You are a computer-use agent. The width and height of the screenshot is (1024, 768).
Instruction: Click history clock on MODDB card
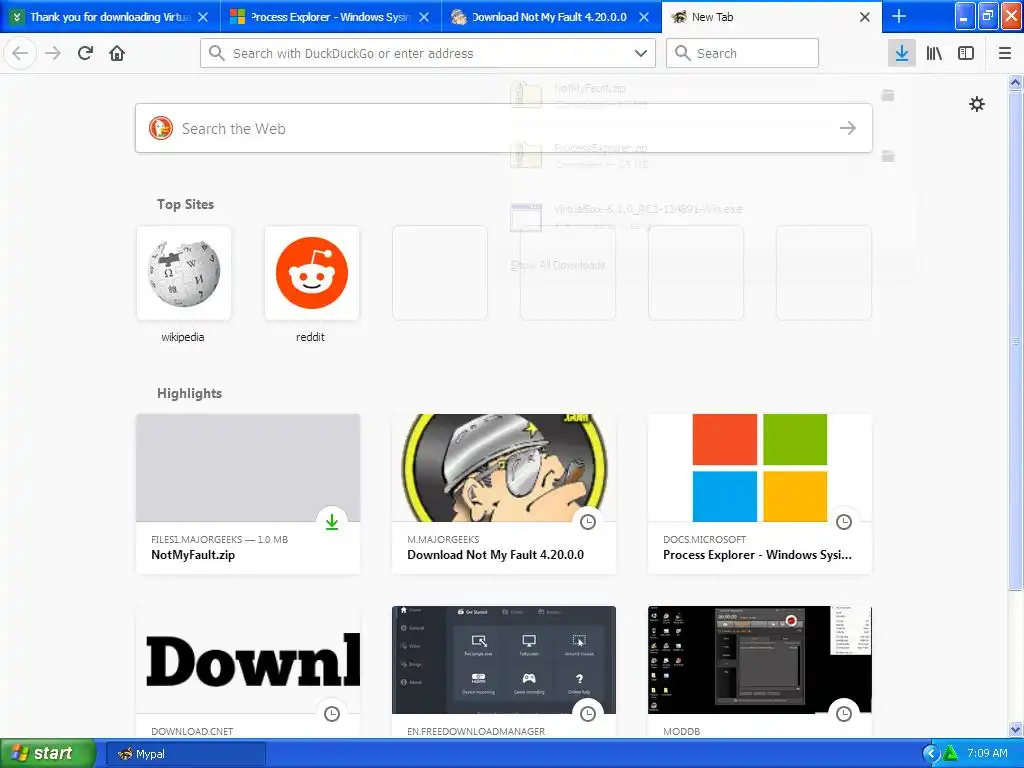coord(844,714)
